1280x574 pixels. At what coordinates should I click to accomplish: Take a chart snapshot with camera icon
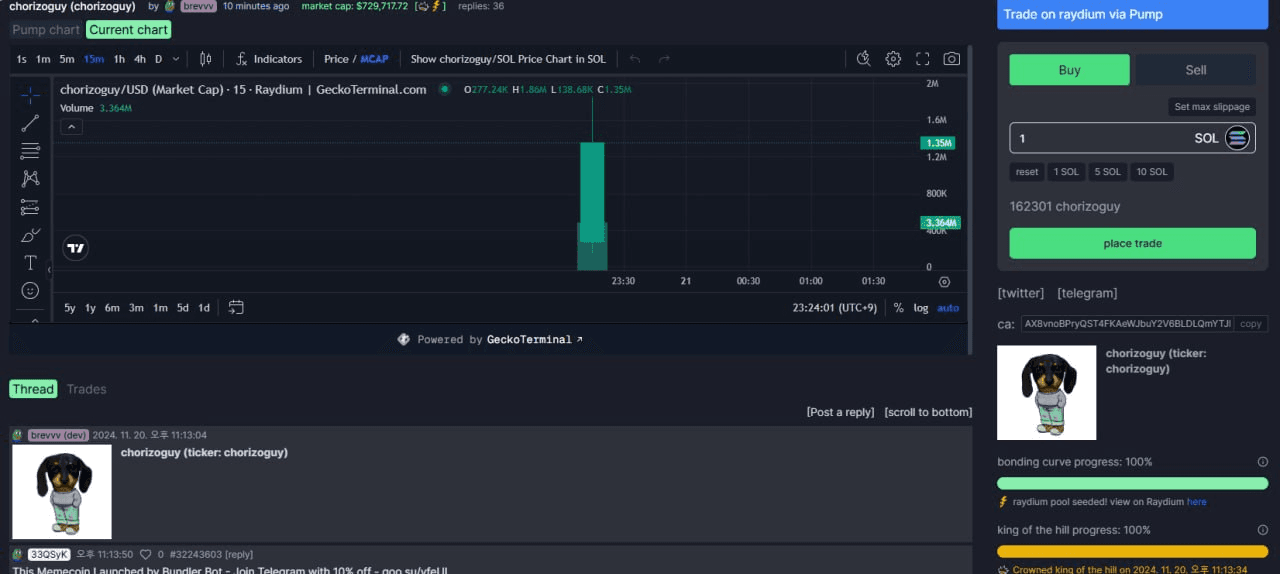952,59
